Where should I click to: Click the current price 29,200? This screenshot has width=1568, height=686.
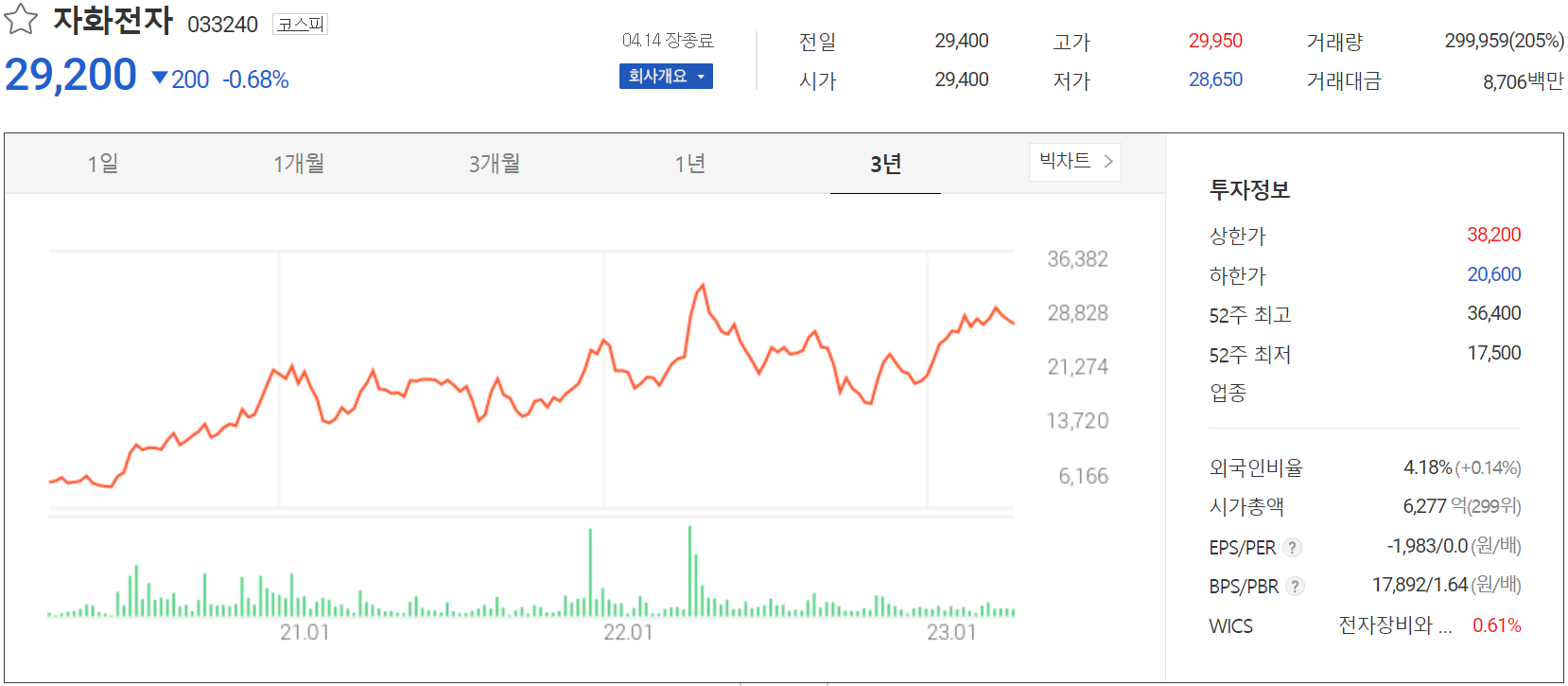[71, 75]
